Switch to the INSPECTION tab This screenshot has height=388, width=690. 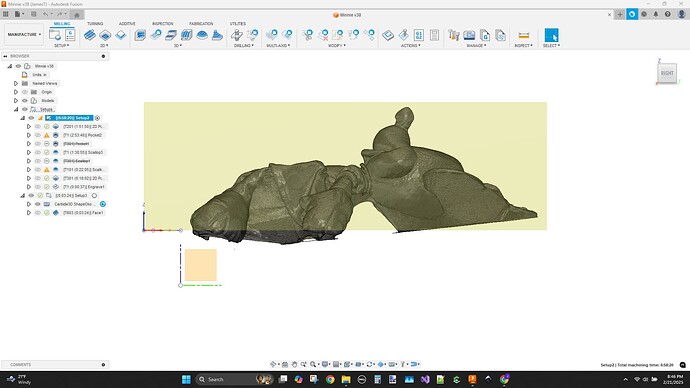(162, 23)
